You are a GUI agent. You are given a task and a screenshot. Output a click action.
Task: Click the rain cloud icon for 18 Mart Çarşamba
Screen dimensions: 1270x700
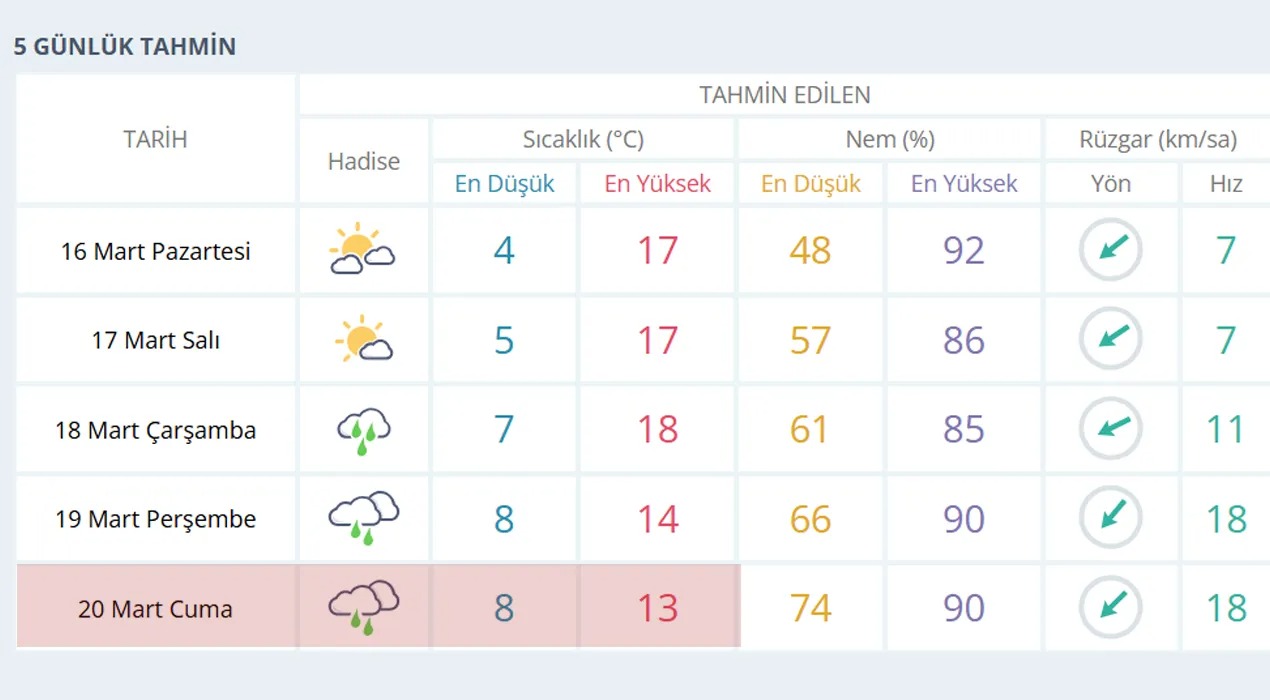coord(363,430)
